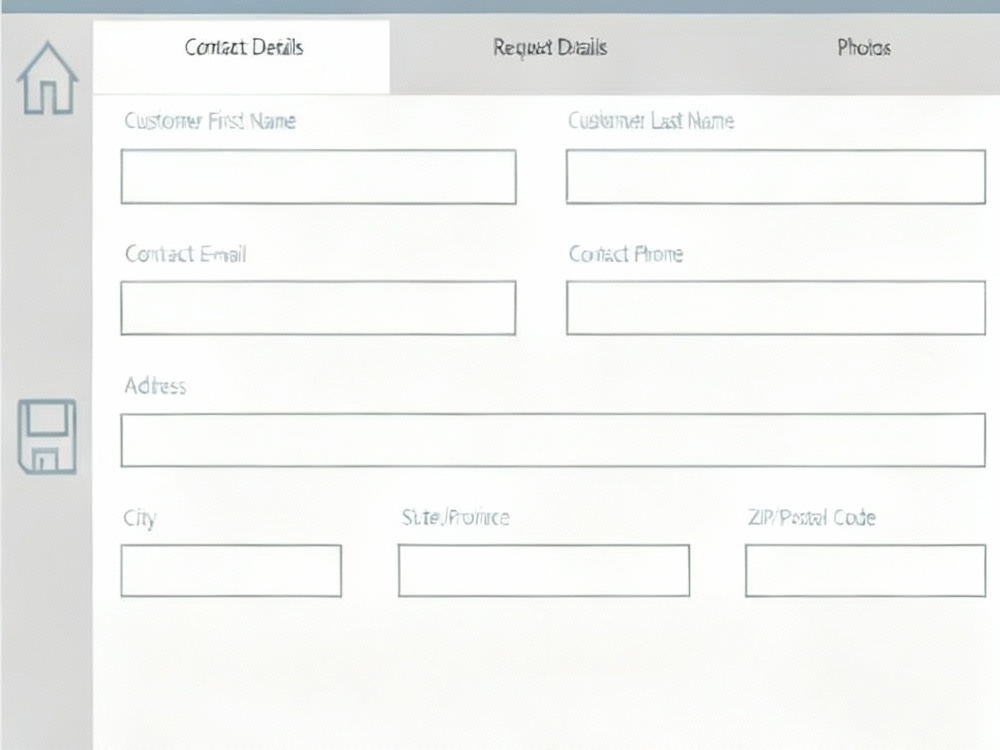The height and width of the screenshot is (750, 1000).
Task: Select the Contact Phone input box
Action: tap(776, 307)
